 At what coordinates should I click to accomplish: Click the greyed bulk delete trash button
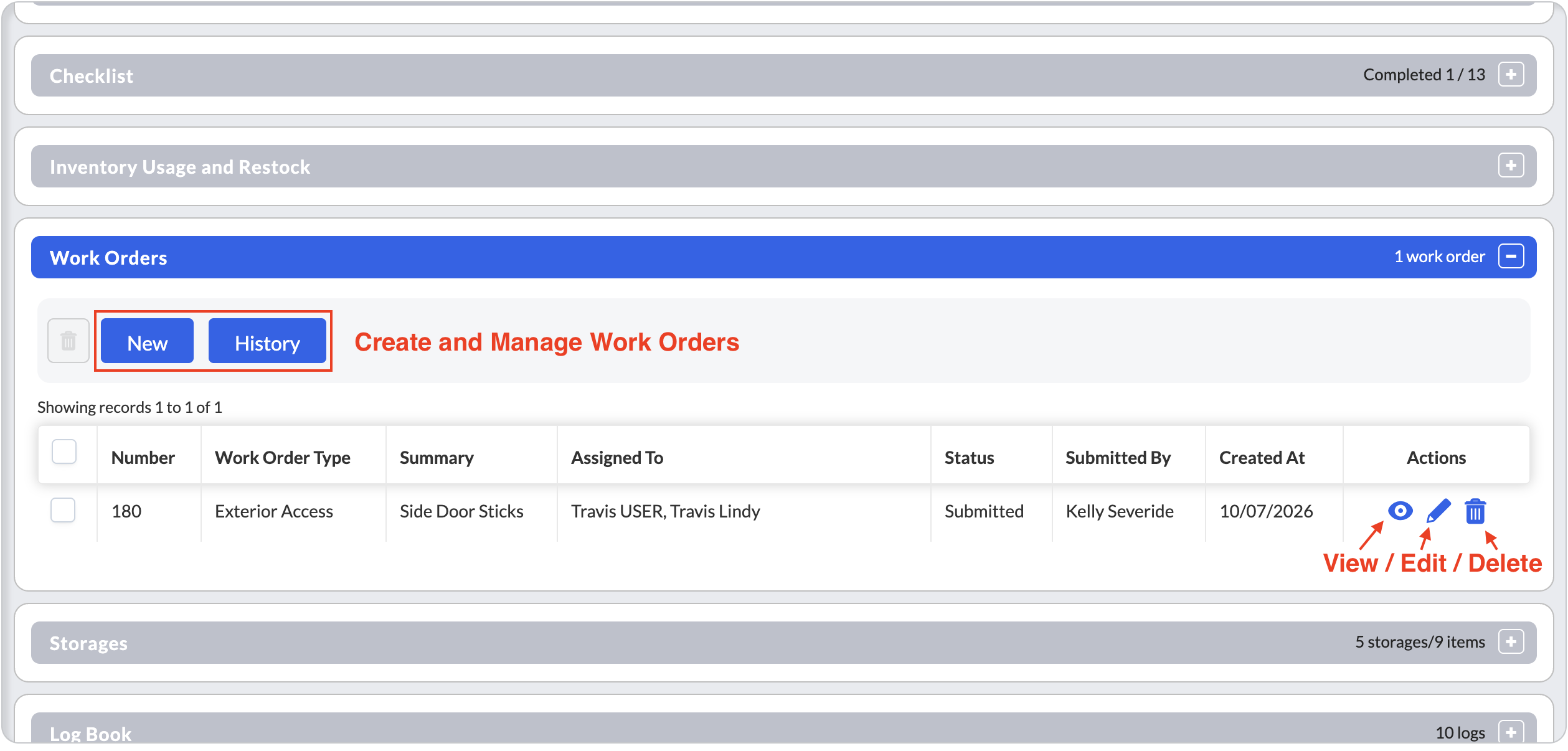[x=68, y=341]
